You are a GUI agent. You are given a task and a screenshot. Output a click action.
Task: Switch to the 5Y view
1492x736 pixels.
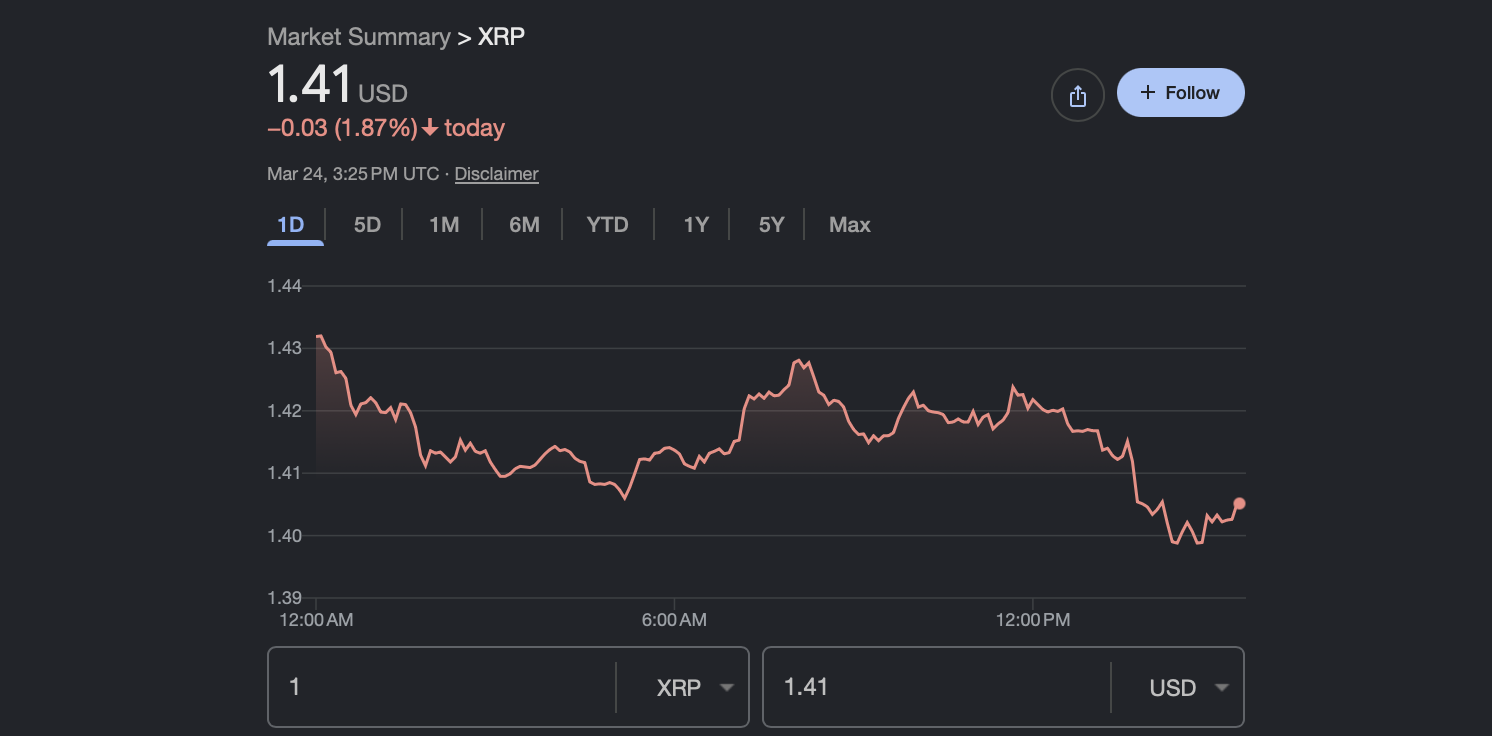pyautogui.click(x=771, y=224)
